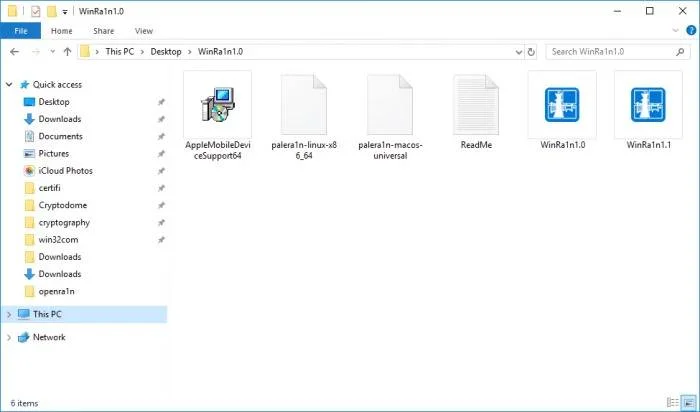Refresh the current folder view
The image size is (700, 412).
pyautogui.click(x=531, y=52)
